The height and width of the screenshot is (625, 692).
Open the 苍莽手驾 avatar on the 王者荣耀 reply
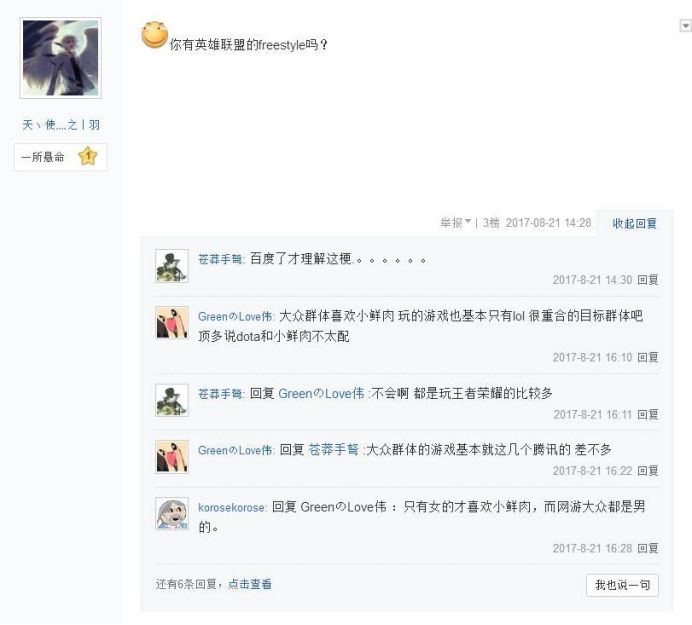(172, 400)
